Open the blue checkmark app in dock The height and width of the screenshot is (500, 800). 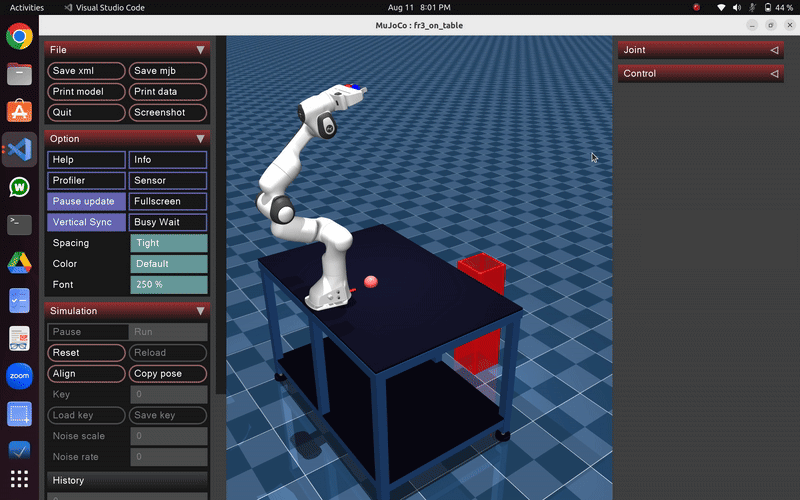click(x=19, y=450)
